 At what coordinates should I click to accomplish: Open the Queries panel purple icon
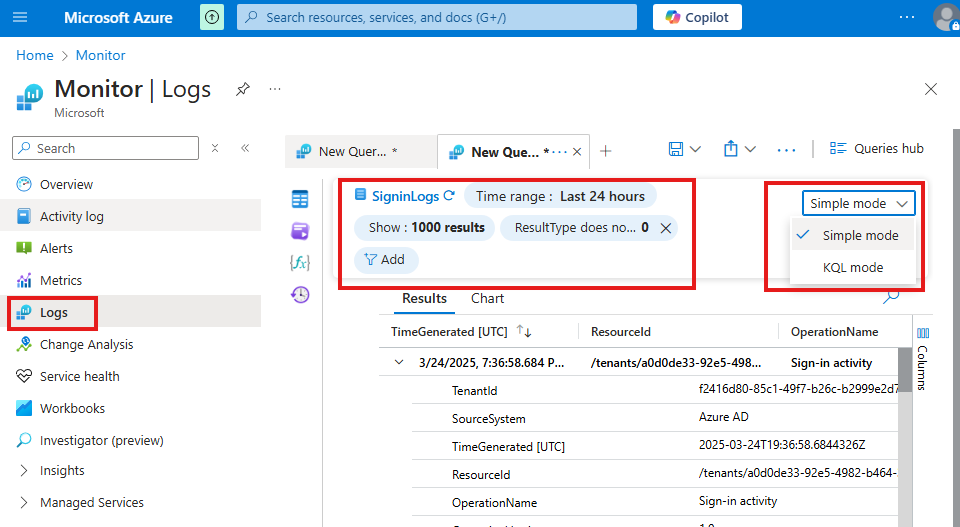point(300,231)
